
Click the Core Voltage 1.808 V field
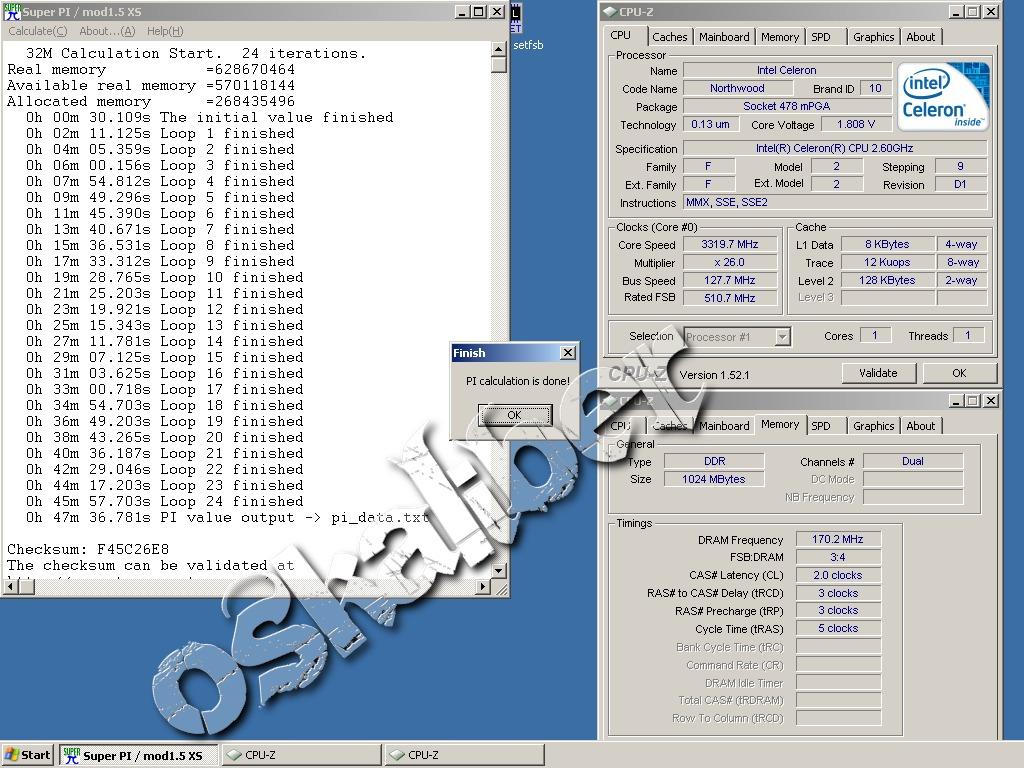pyautogui.click(x=856, y=124)
